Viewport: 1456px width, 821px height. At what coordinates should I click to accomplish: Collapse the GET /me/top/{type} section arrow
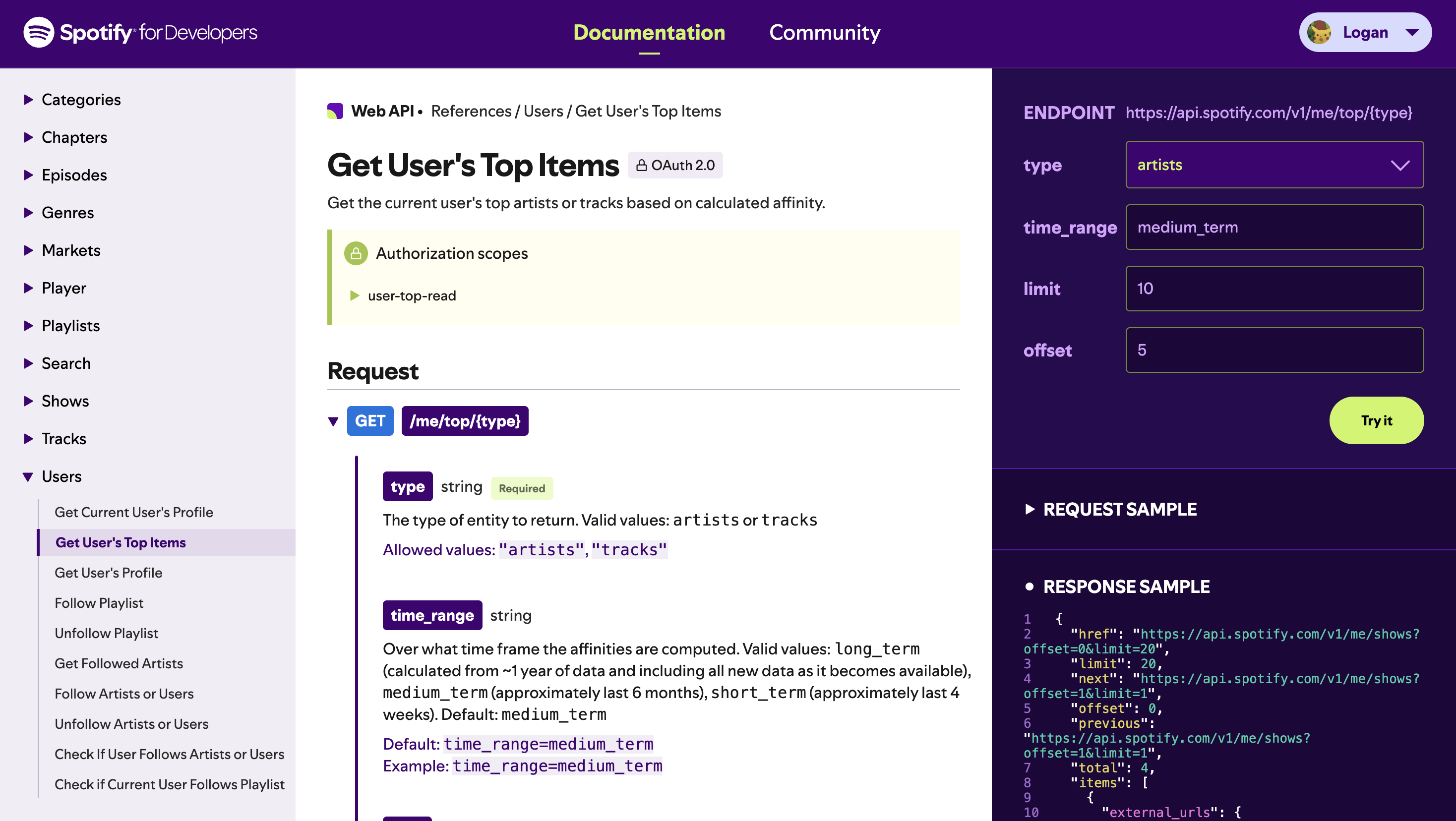click(x=333, y=421)
